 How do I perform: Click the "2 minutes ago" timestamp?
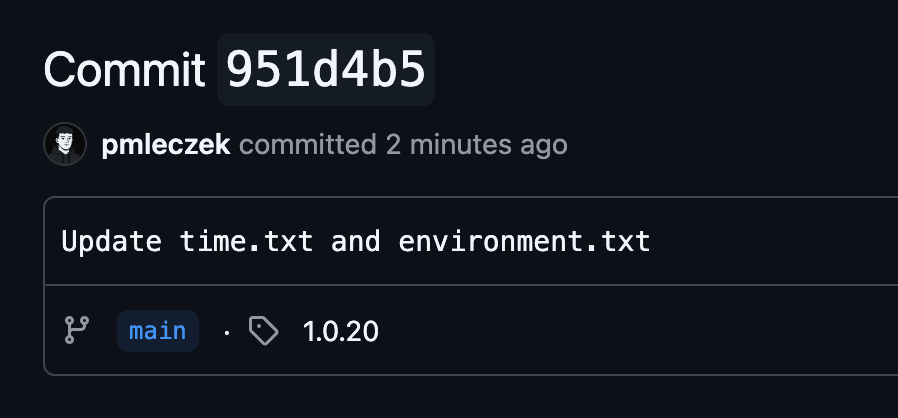pos(477,145)
